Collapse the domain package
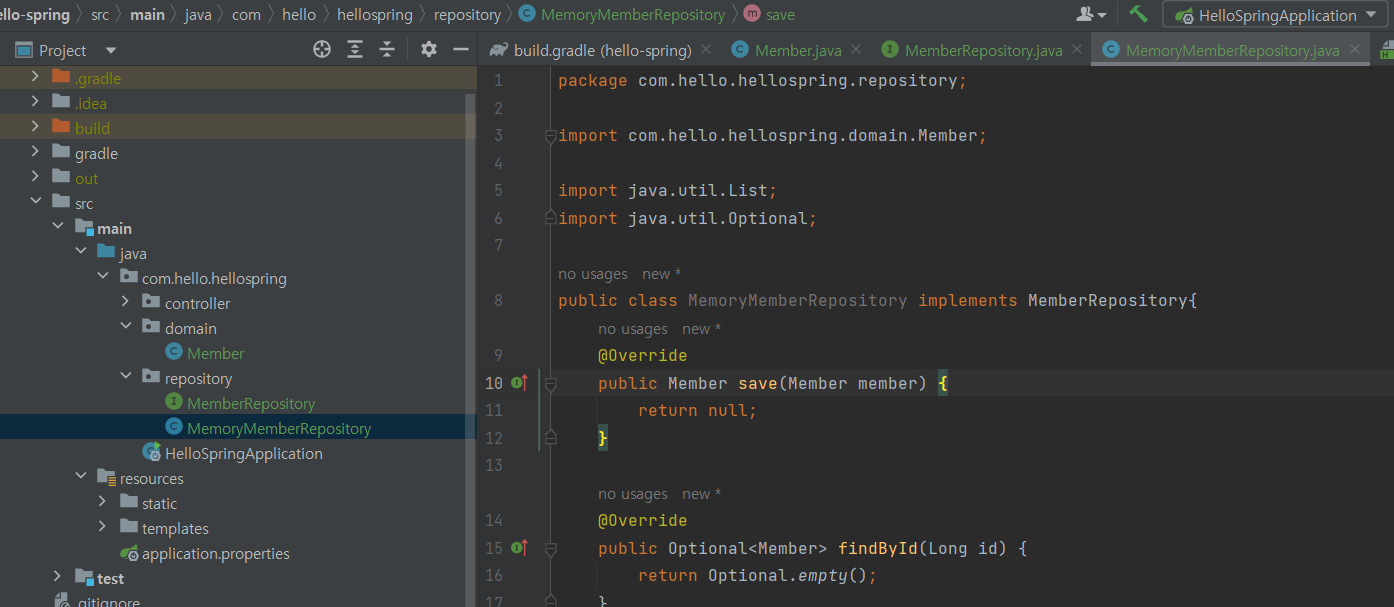 126,327
